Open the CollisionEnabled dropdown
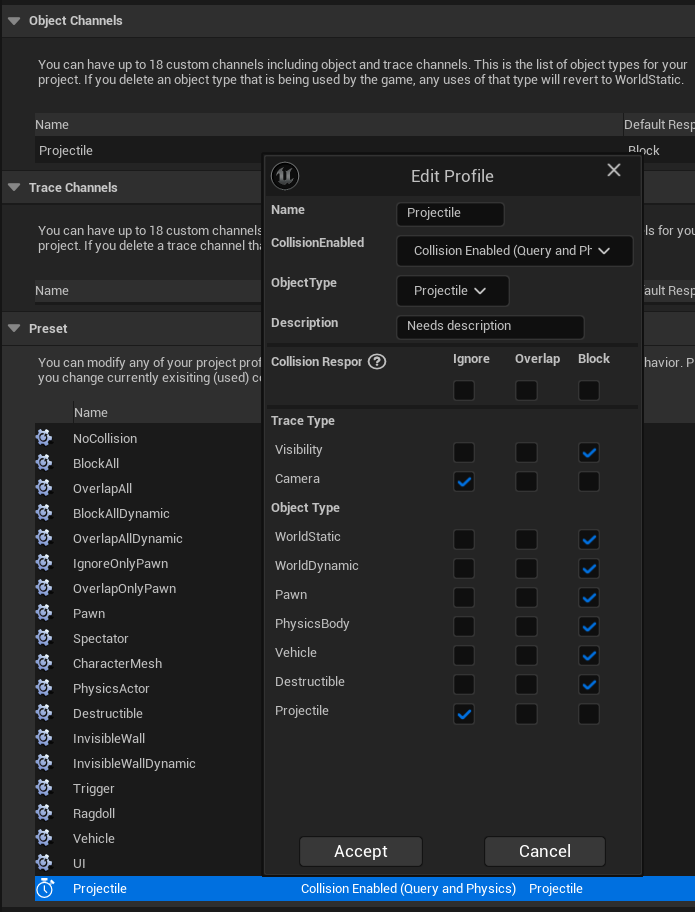The image size is (695, 912). (x=514, y=251)
